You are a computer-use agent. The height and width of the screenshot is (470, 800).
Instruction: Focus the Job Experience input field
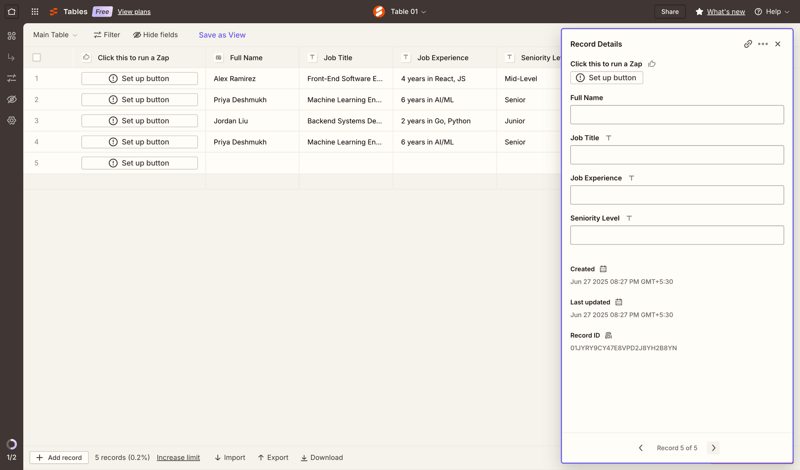tap(677, 195)
